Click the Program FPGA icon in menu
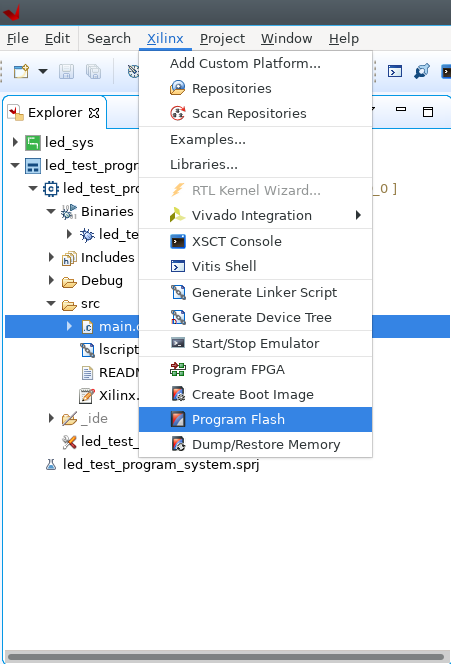The height and width of the screenshot is (664, 451). 178,369
